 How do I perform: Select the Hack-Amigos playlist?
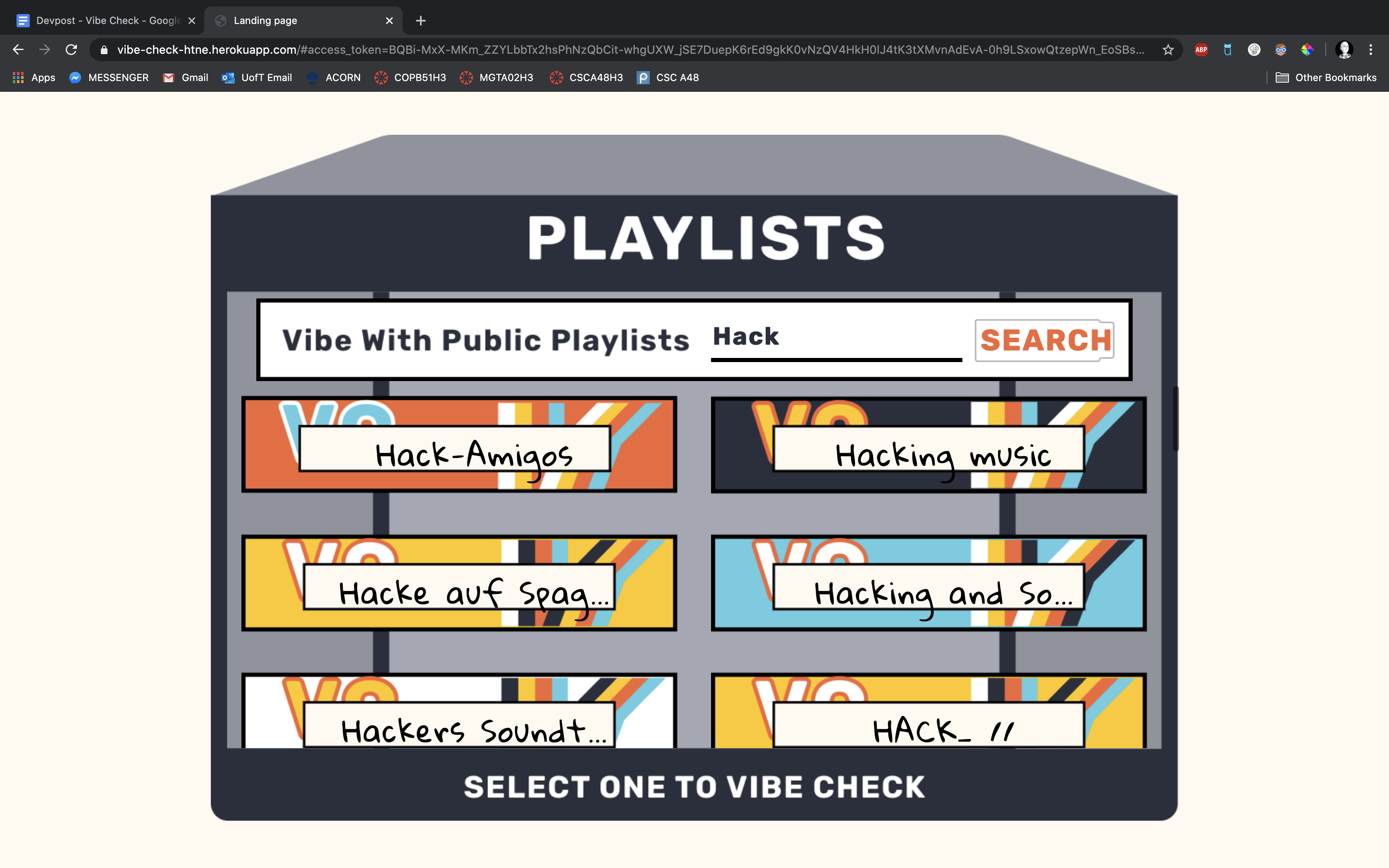coord(458,445)
